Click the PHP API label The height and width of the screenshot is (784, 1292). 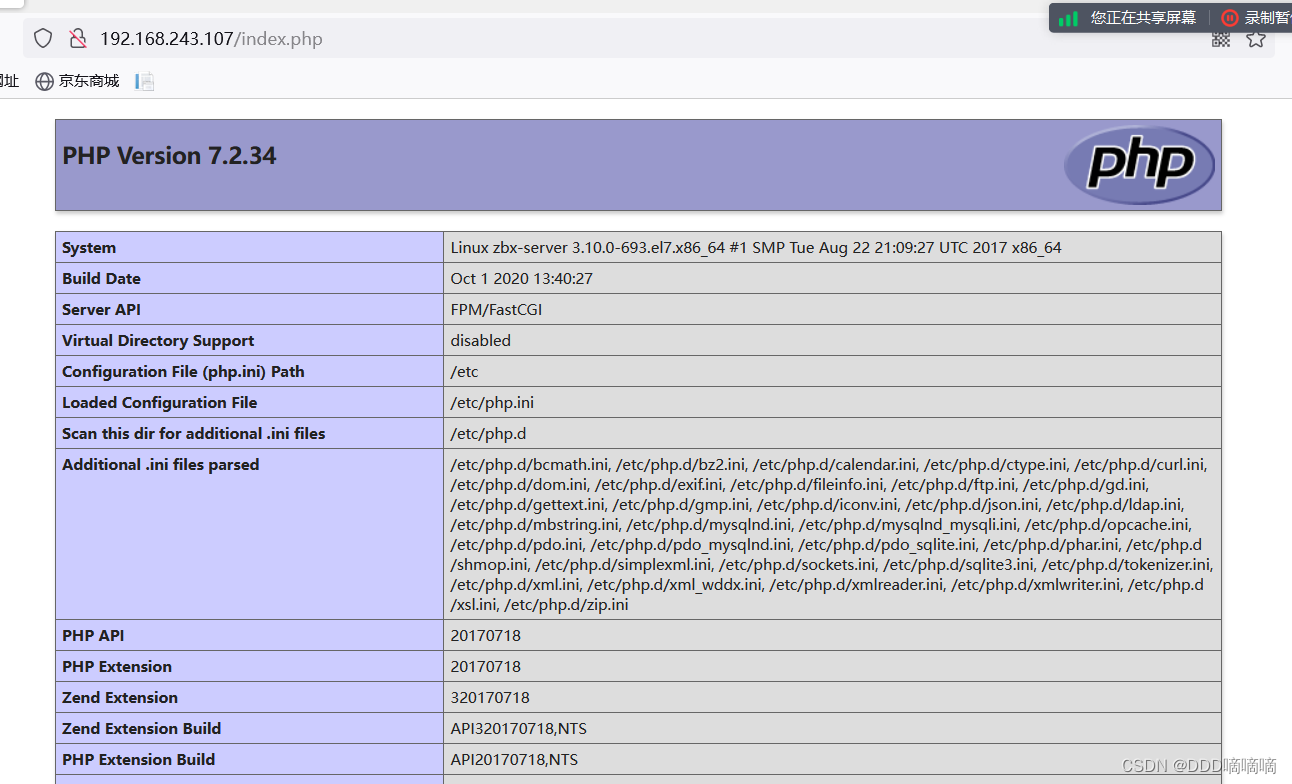coord(93,636)
